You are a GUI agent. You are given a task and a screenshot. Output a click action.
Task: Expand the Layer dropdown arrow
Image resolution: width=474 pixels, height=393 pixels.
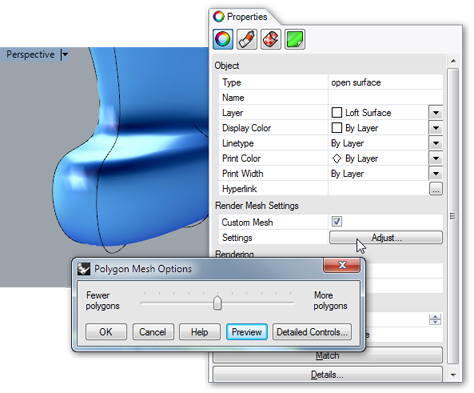click(x=436, y=113)
